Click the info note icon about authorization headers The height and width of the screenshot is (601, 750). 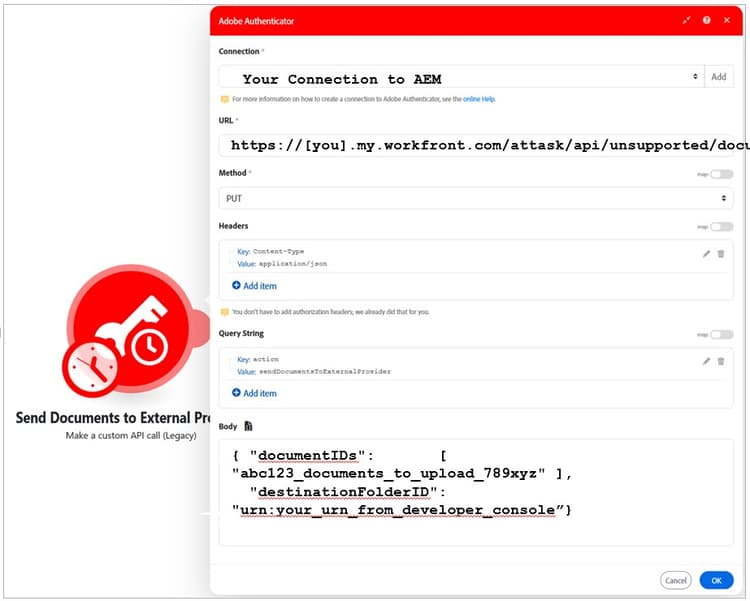[x=224, y=312]
